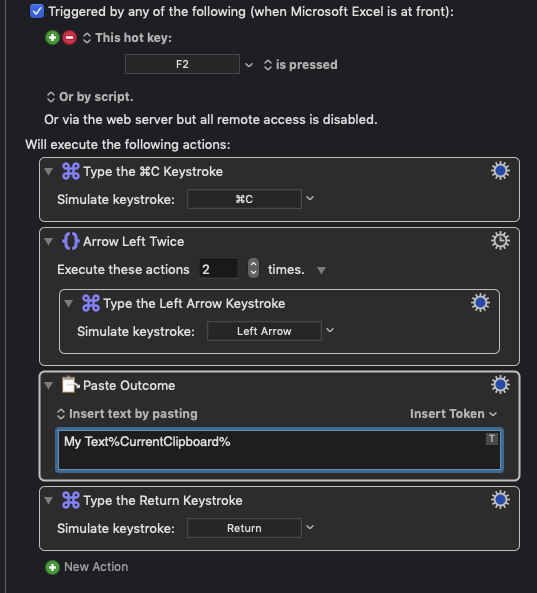Collapse the Type the ⌘C Keystroke action
Viewport: 537px width, 593px height.
[x=48, y=171]
